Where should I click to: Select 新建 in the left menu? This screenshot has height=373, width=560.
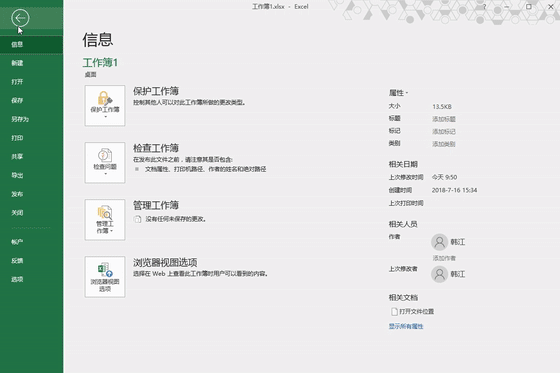31,63
